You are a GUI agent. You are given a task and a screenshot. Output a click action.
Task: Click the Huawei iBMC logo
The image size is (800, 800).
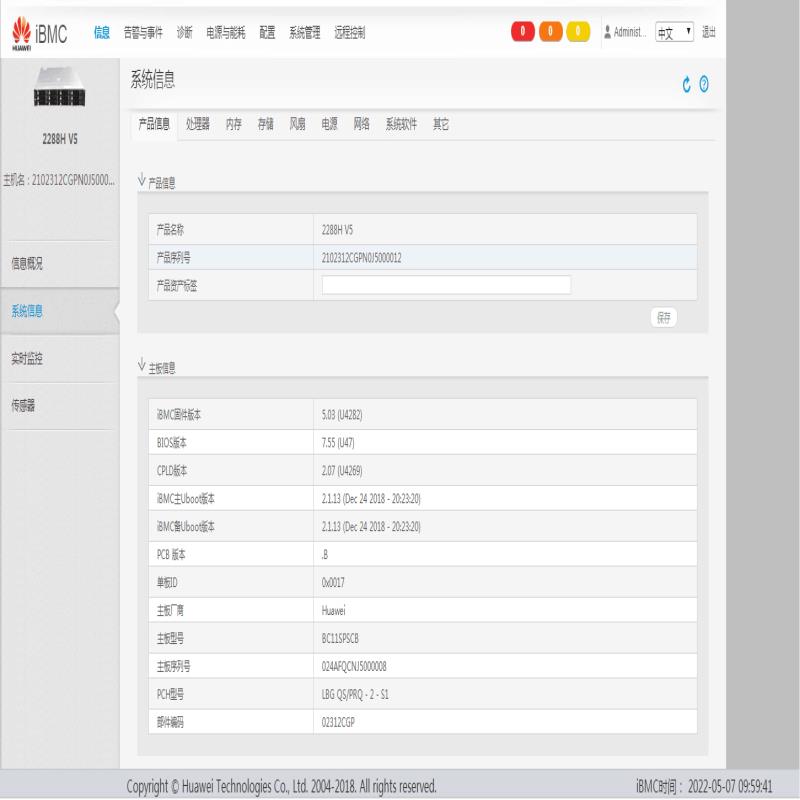pyautogui.click(x=39, y=34)
